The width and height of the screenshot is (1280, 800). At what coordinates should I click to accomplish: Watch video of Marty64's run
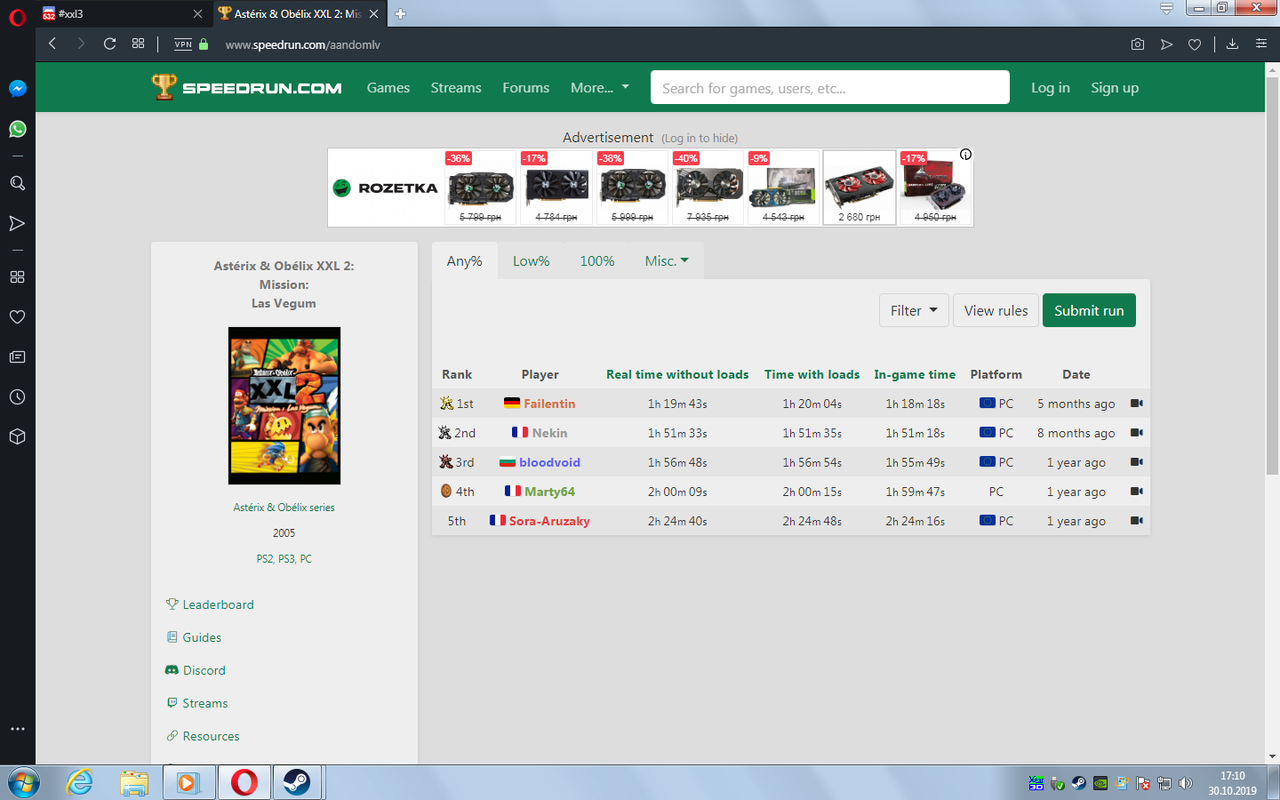1137,491
